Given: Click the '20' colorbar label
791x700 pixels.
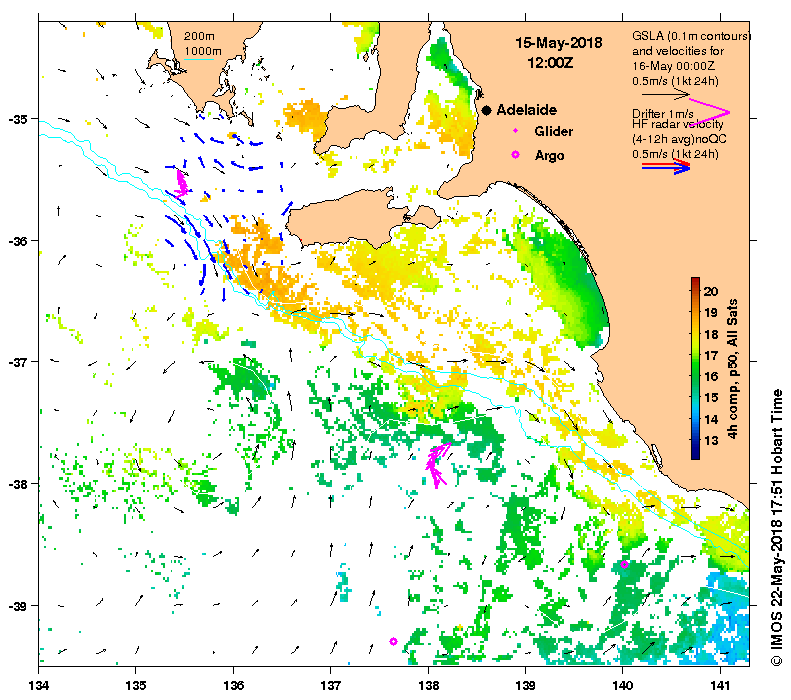Looking at the screenshot, I should [711, 291].
